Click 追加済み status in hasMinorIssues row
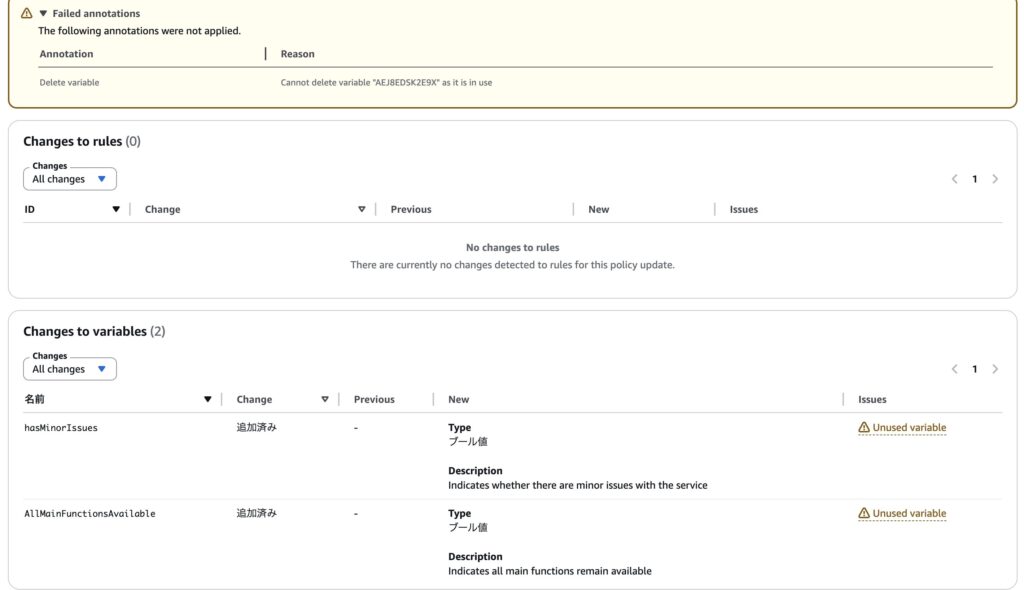The image size is (1024, 590). pyautogui.click(x=257, y=427)
